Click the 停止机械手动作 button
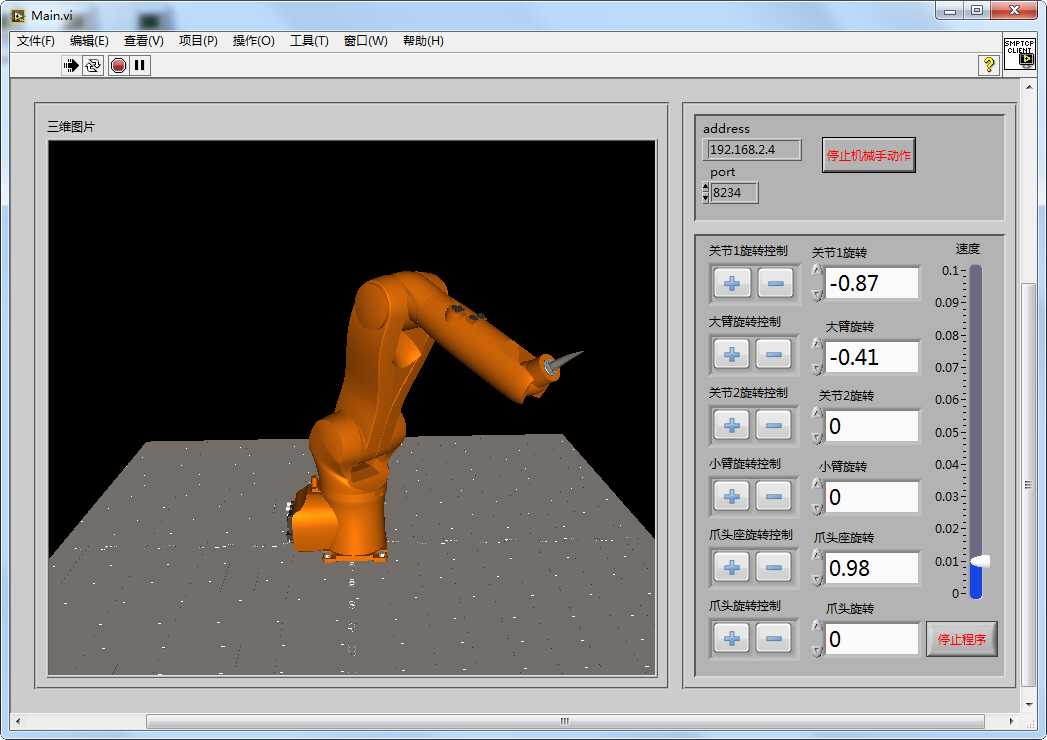 (x=868, y=155)
